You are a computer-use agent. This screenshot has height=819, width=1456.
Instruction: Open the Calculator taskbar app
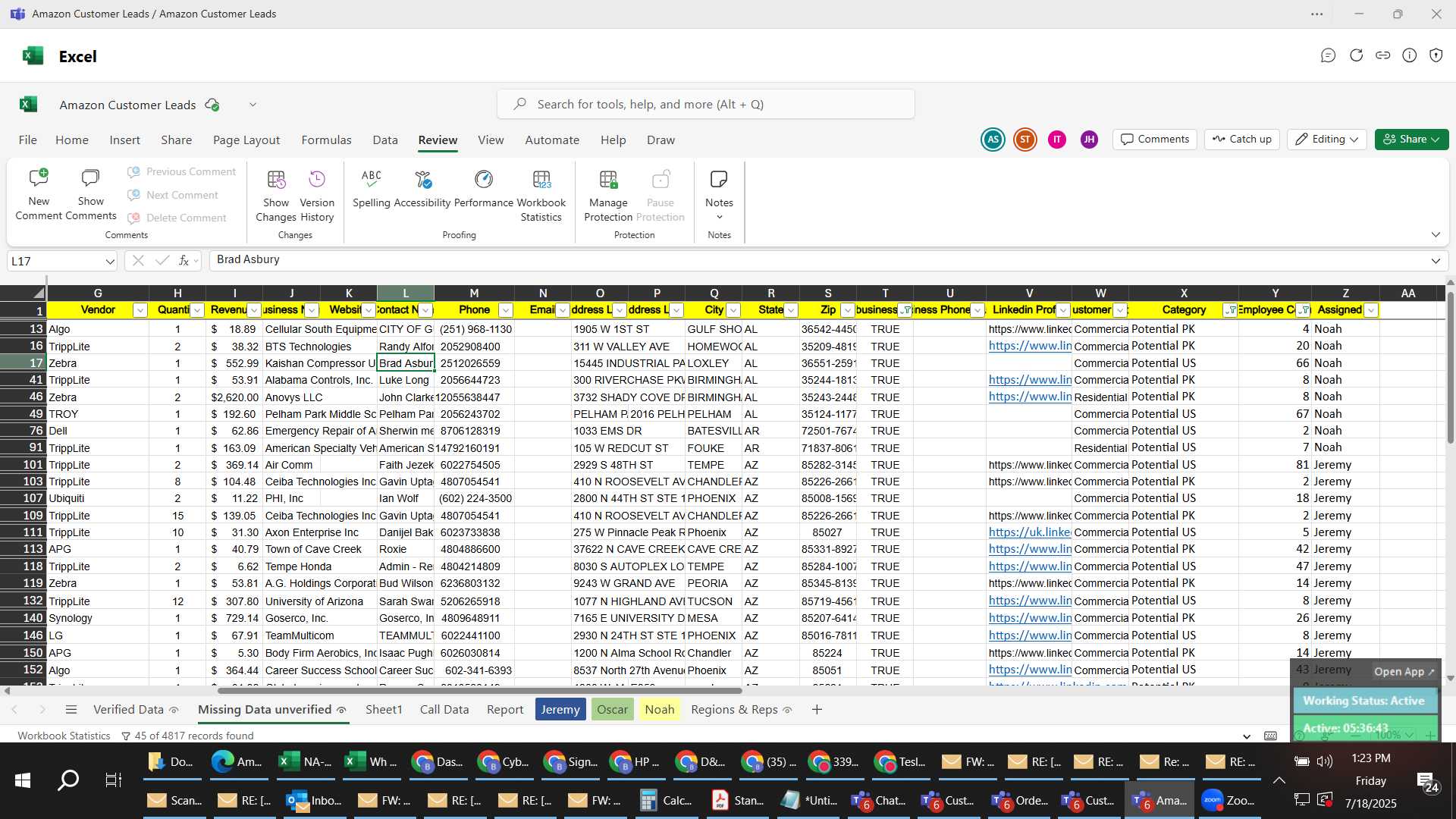[x=667, y=800]
